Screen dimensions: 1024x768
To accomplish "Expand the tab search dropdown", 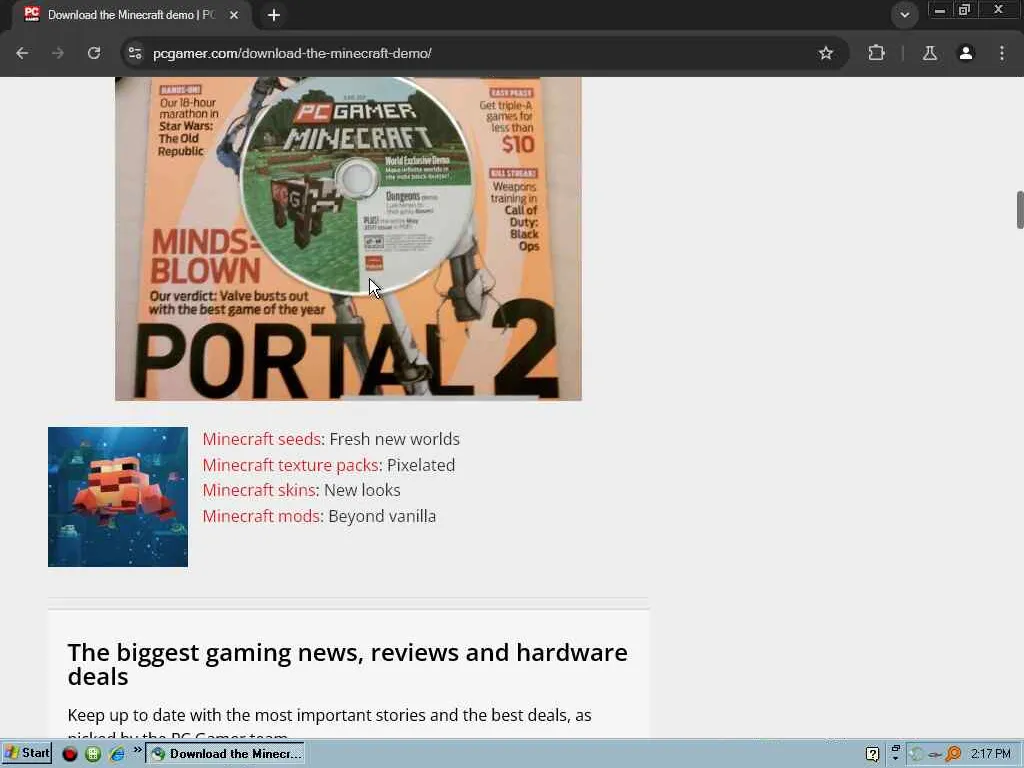I will (904, 14).
